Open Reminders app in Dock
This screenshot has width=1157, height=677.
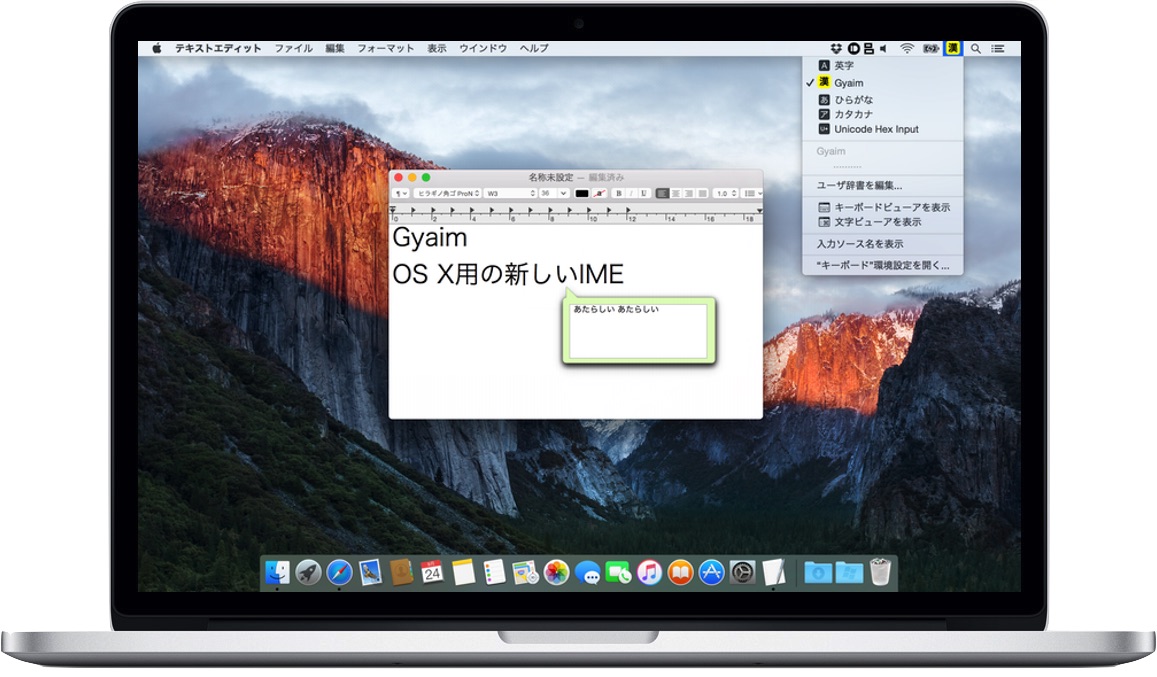tap(494, 572)
